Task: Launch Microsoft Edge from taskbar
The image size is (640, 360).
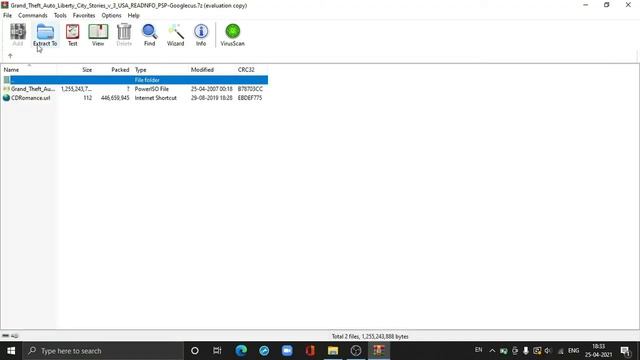Action: (x=241, y=351)
